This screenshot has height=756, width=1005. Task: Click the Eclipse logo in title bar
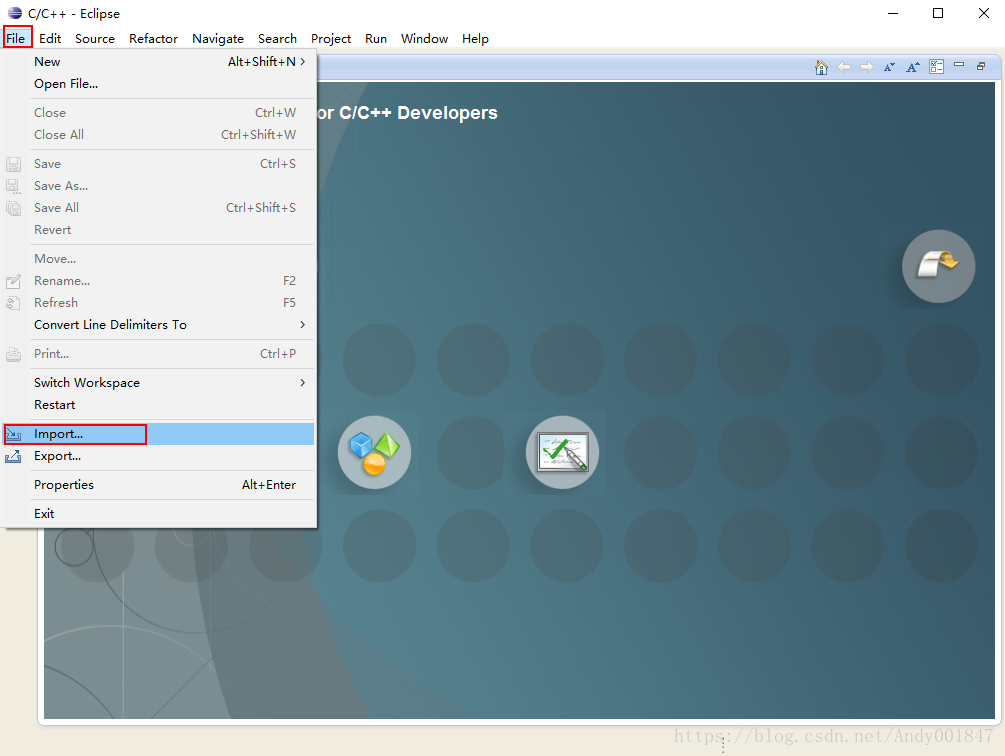point(15,13)
